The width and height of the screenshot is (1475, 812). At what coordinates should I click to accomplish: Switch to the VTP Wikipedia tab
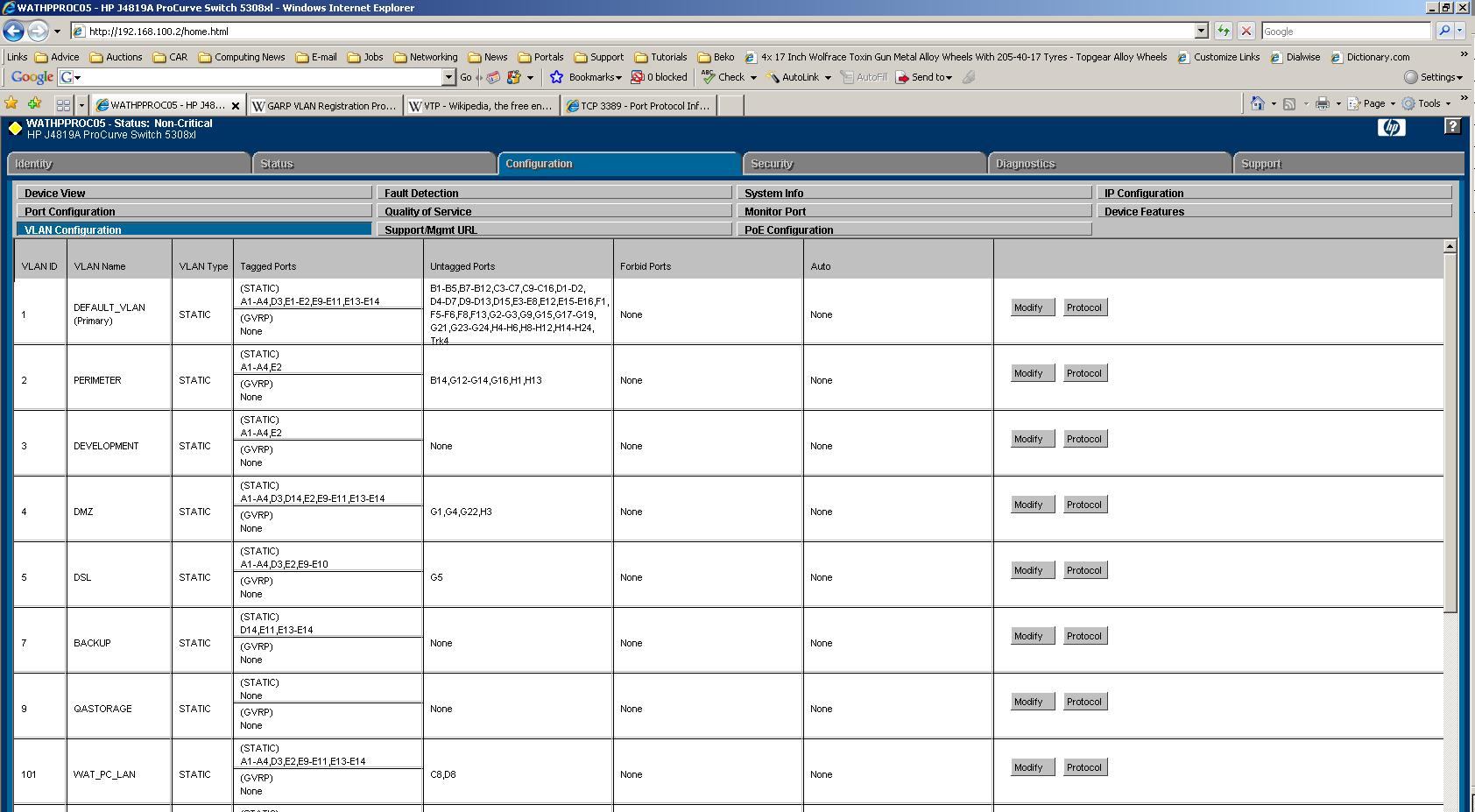point(482,105)
